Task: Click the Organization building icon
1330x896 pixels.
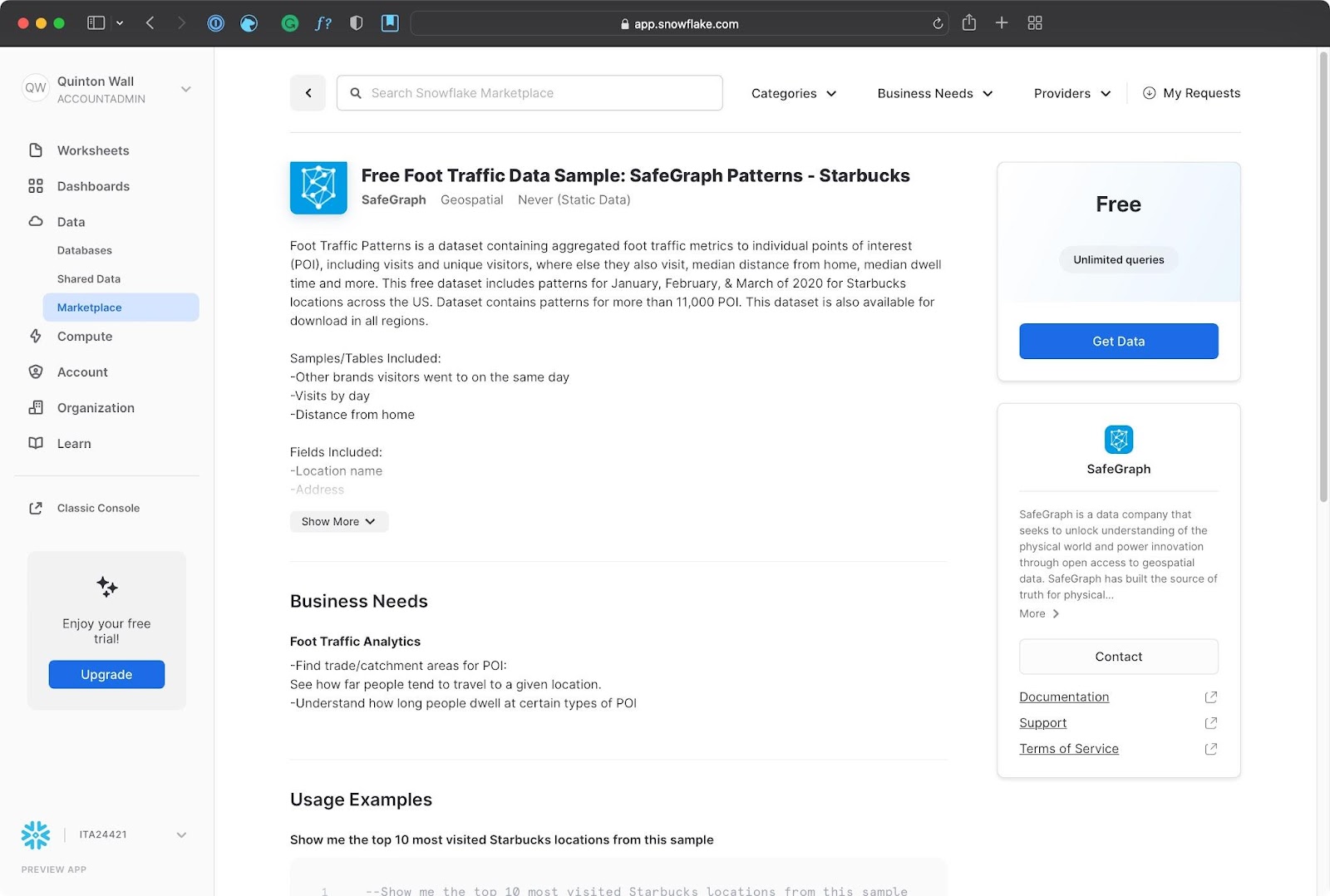Action: click(36, 408)
